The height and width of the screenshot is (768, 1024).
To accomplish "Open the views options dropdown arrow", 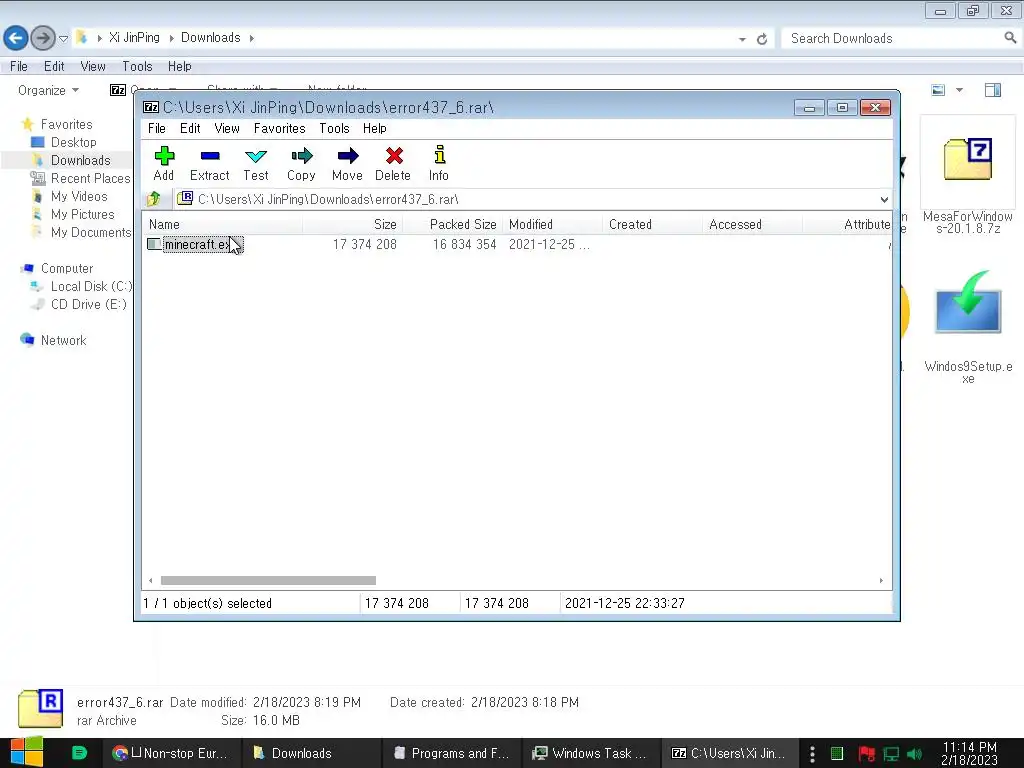I will 959,90.
